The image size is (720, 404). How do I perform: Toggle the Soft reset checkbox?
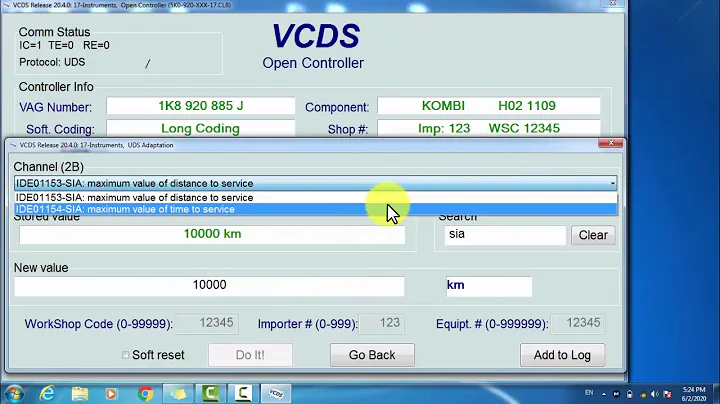[x=125, y=354]
